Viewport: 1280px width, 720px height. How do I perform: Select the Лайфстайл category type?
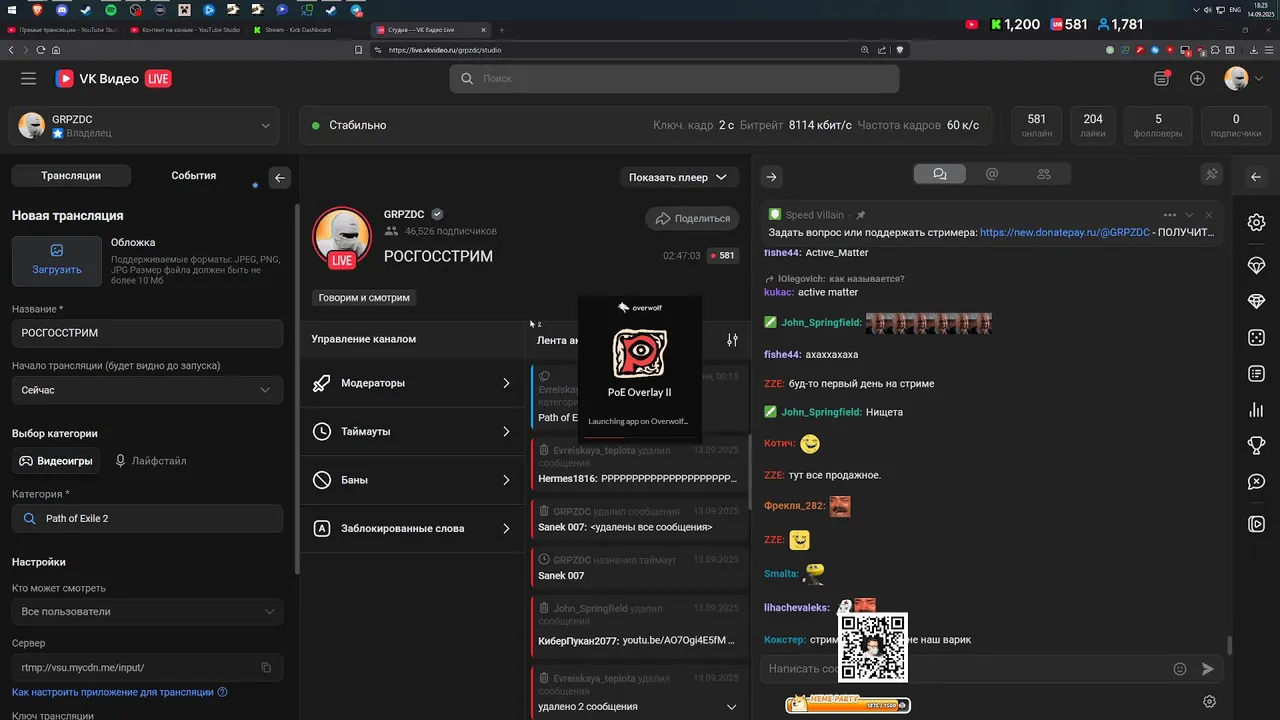point(150,461)
